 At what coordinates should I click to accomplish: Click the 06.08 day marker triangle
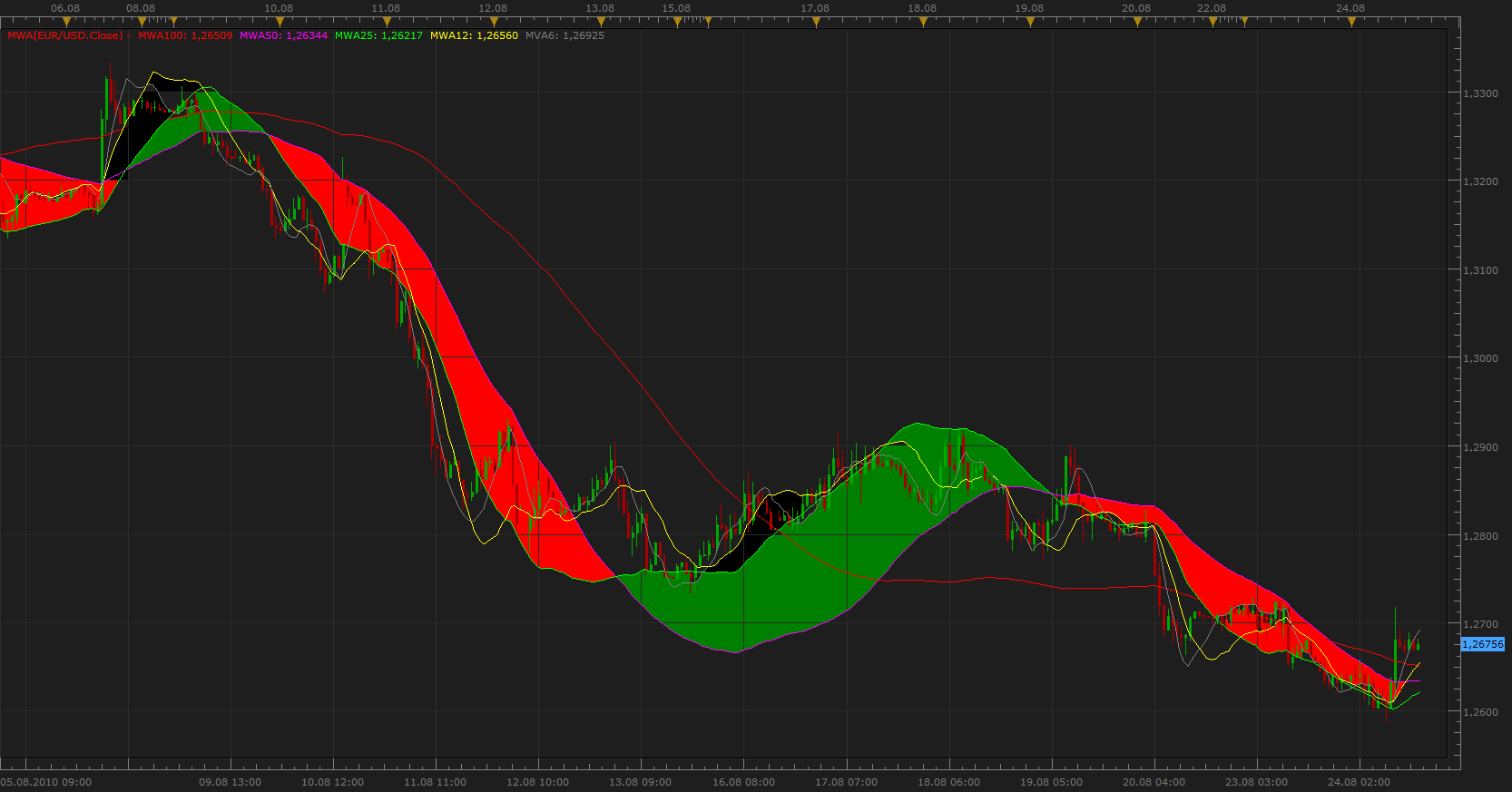[66, 23]
